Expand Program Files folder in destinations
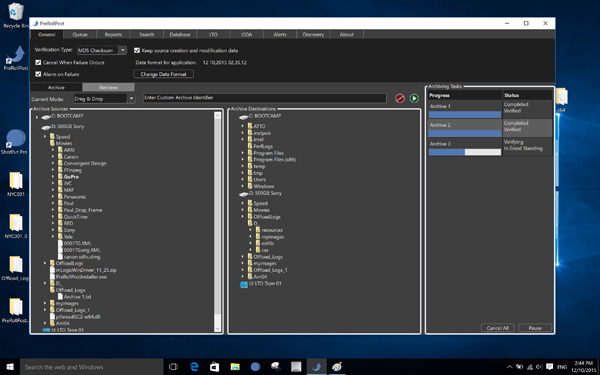The width and height of the screenshot is (600, 375). click(243, 153)
